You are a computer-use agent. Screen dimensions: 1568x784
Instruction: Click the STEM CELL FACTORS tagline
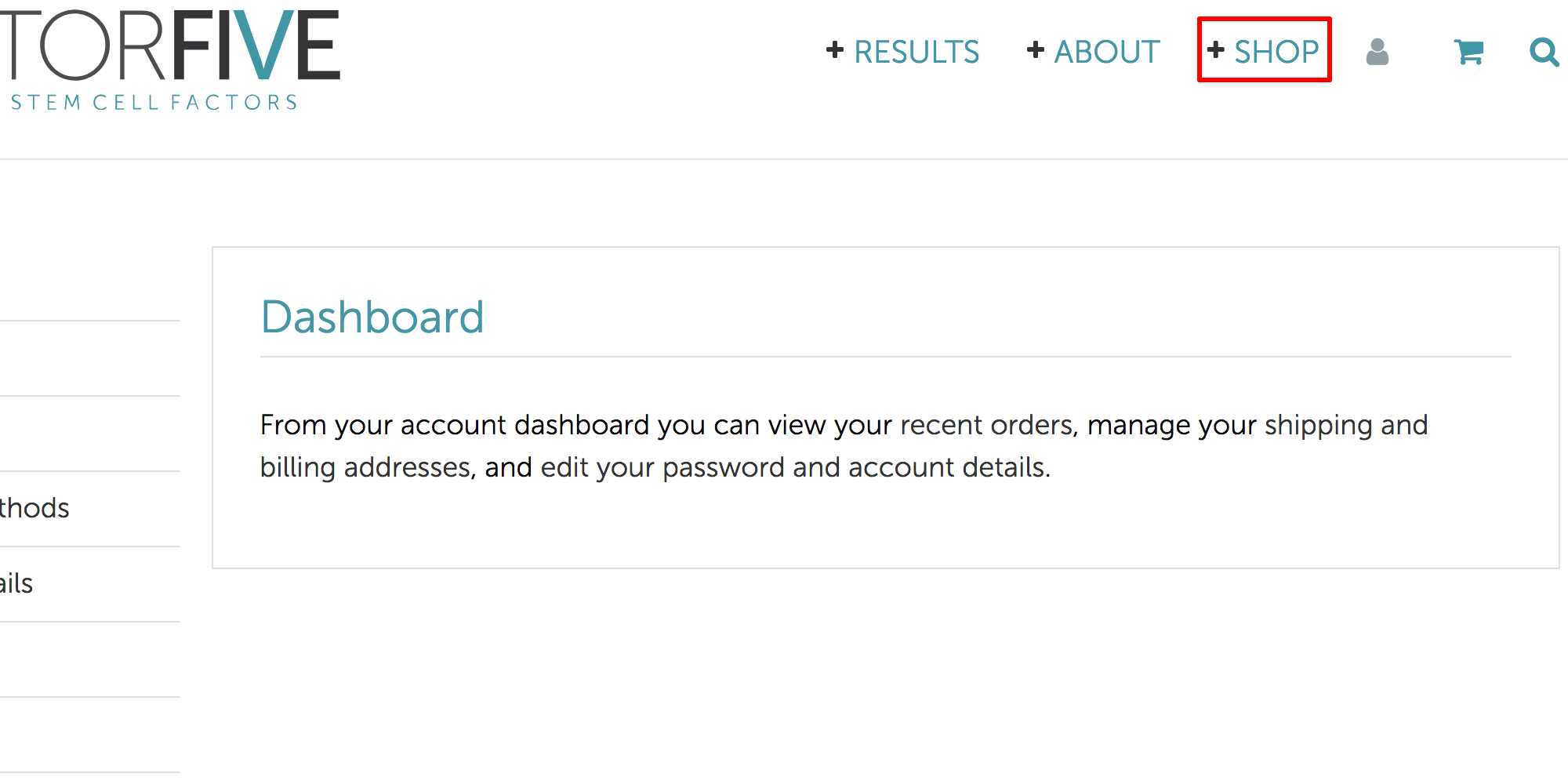(x=154, y=103)
